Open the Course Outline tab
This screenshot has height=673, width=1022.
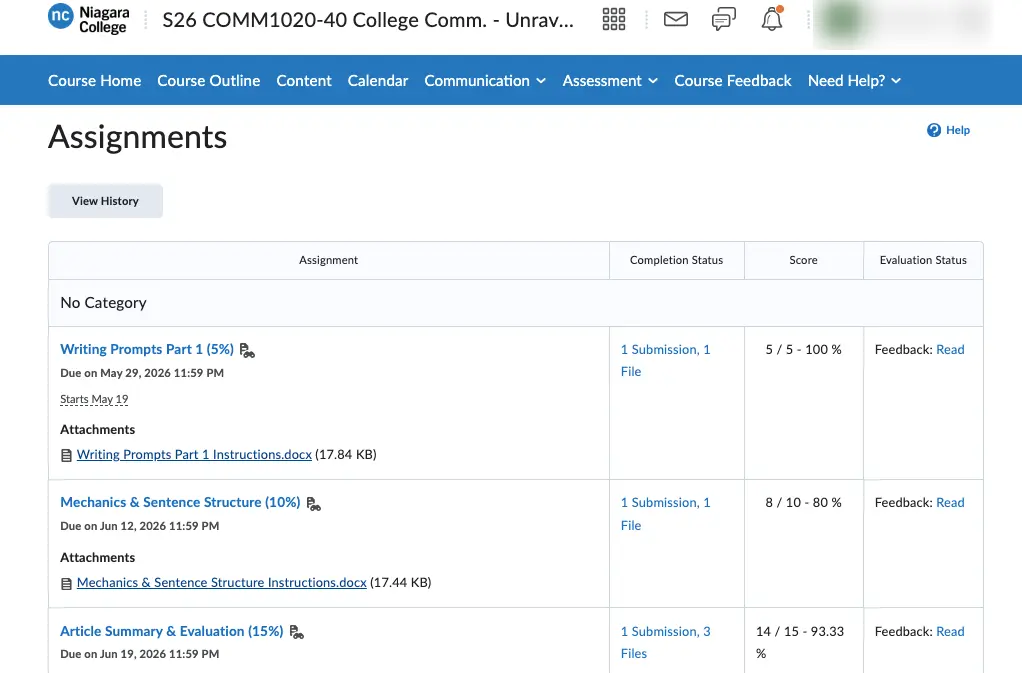(x=209, y=81)
